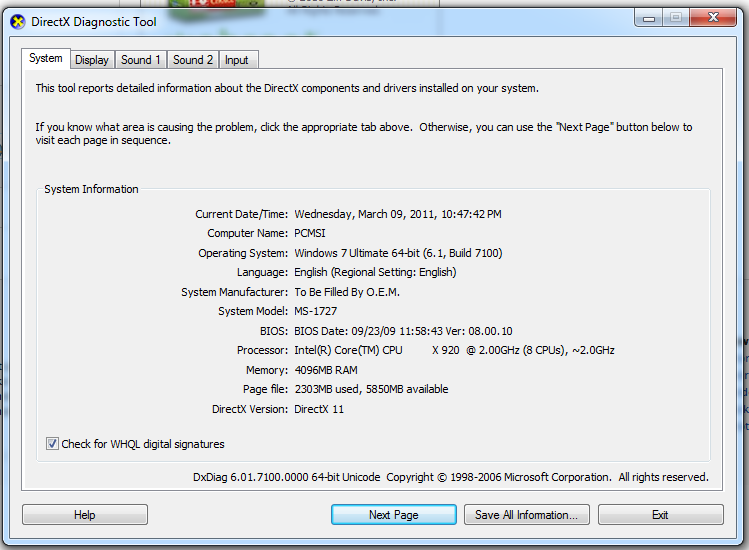Click page file value 2303MB used
749x550 pixels.
point(326,389)
